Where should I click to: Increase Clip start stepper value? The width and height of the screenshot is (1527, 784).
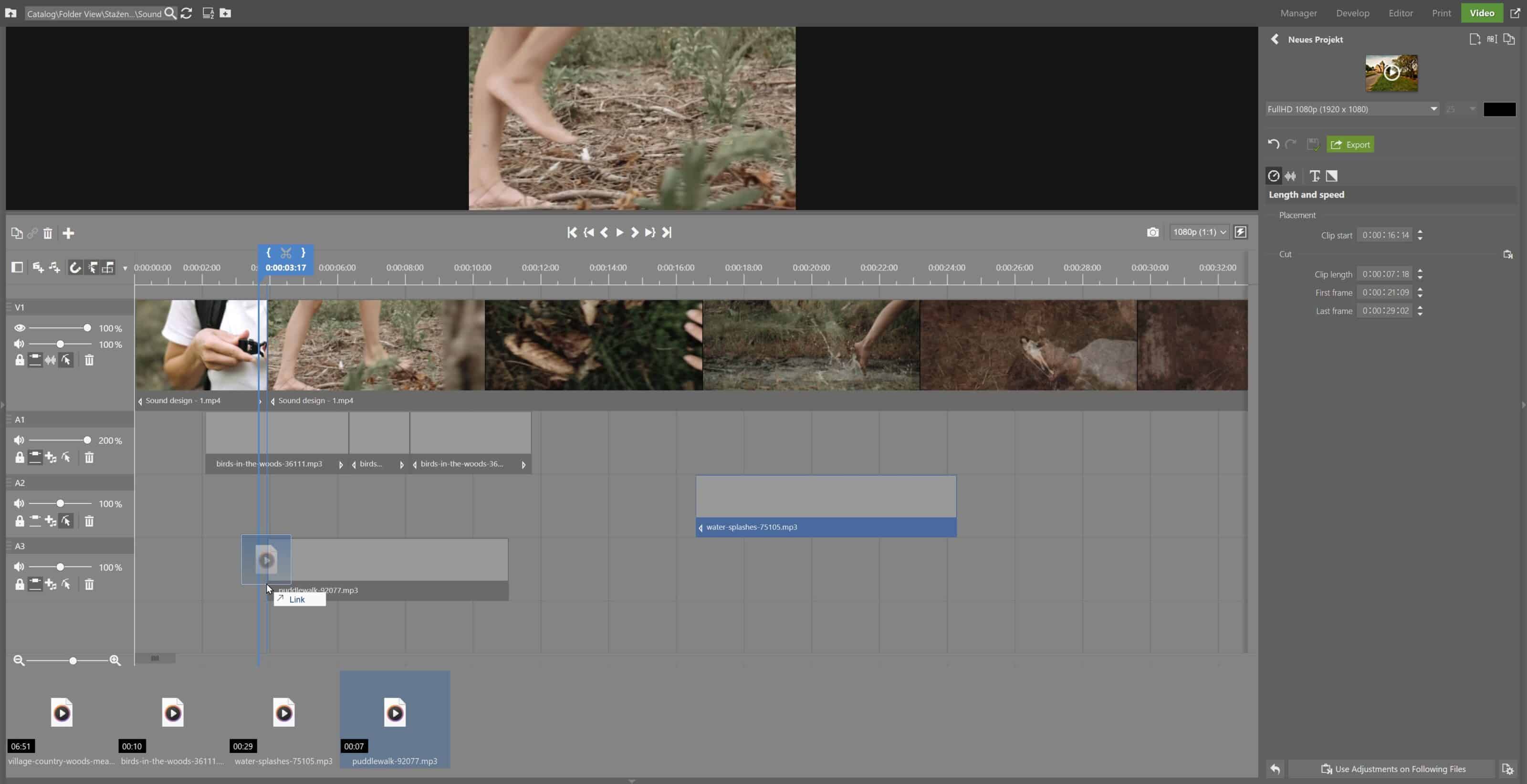[1420, 232]
